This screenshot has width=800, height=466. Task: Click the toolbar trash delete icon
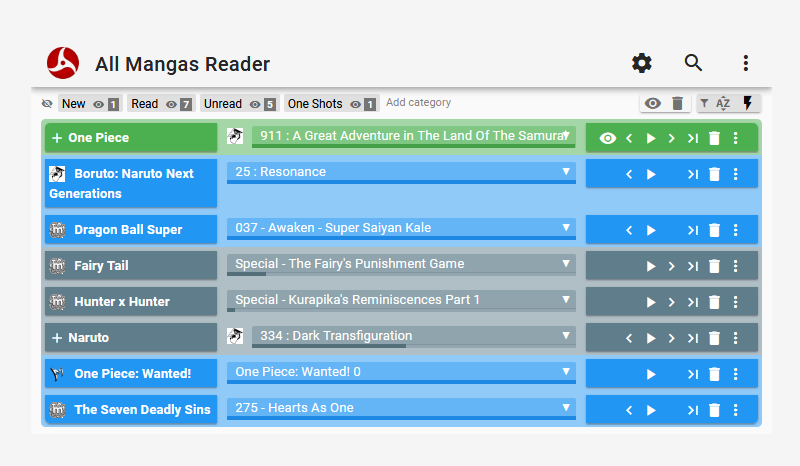(678, 103)
